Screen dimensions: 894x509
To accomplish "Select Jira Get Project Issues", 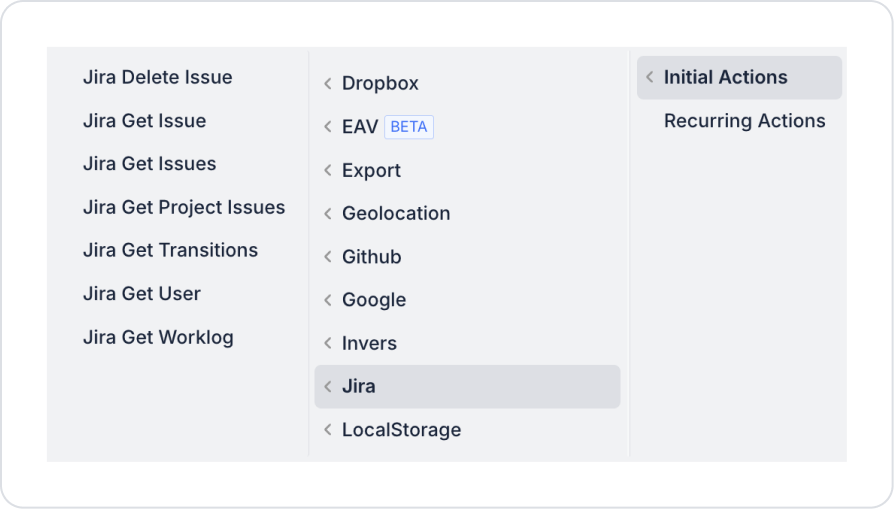I will point(184,207).
